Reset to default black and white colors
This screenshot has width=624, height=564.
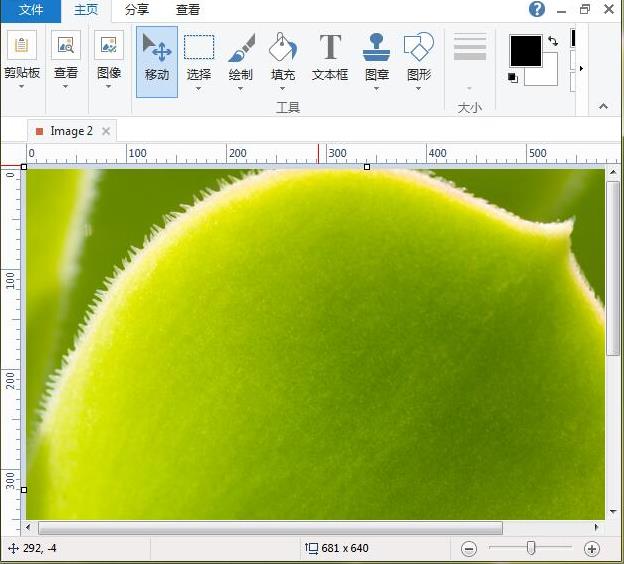pos(513,78)
